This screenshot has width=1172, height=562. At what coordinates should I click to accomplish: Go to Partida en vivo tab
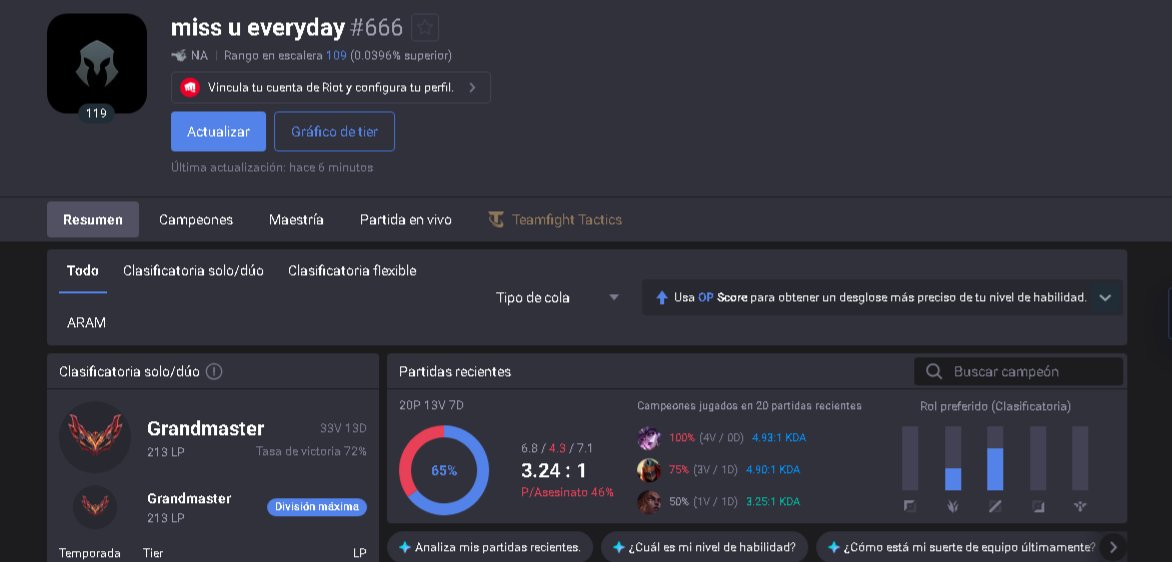(406, 220)
